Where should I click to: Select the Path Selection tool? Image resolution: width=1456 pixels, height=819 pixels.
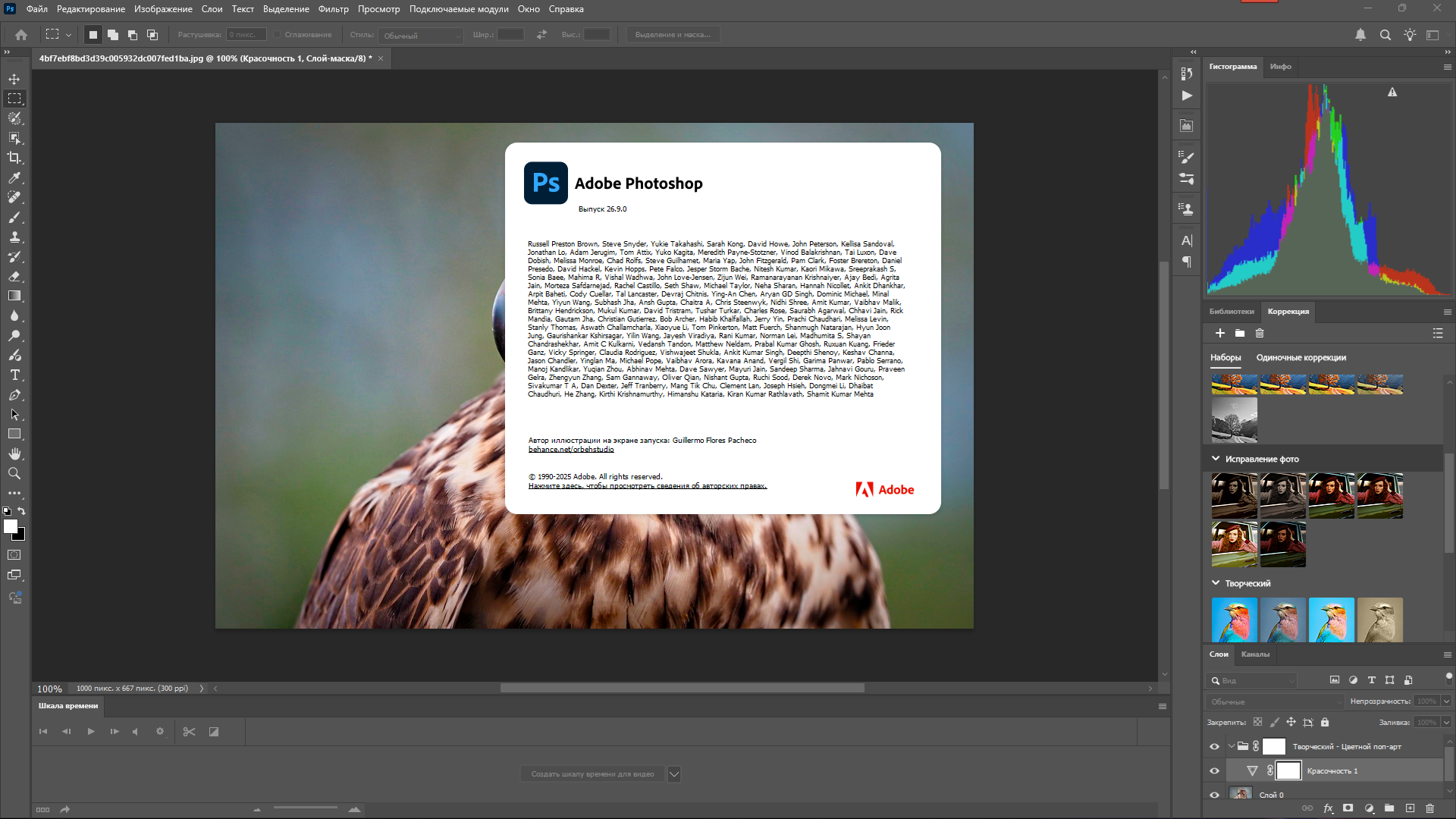[x=14, y=414]
